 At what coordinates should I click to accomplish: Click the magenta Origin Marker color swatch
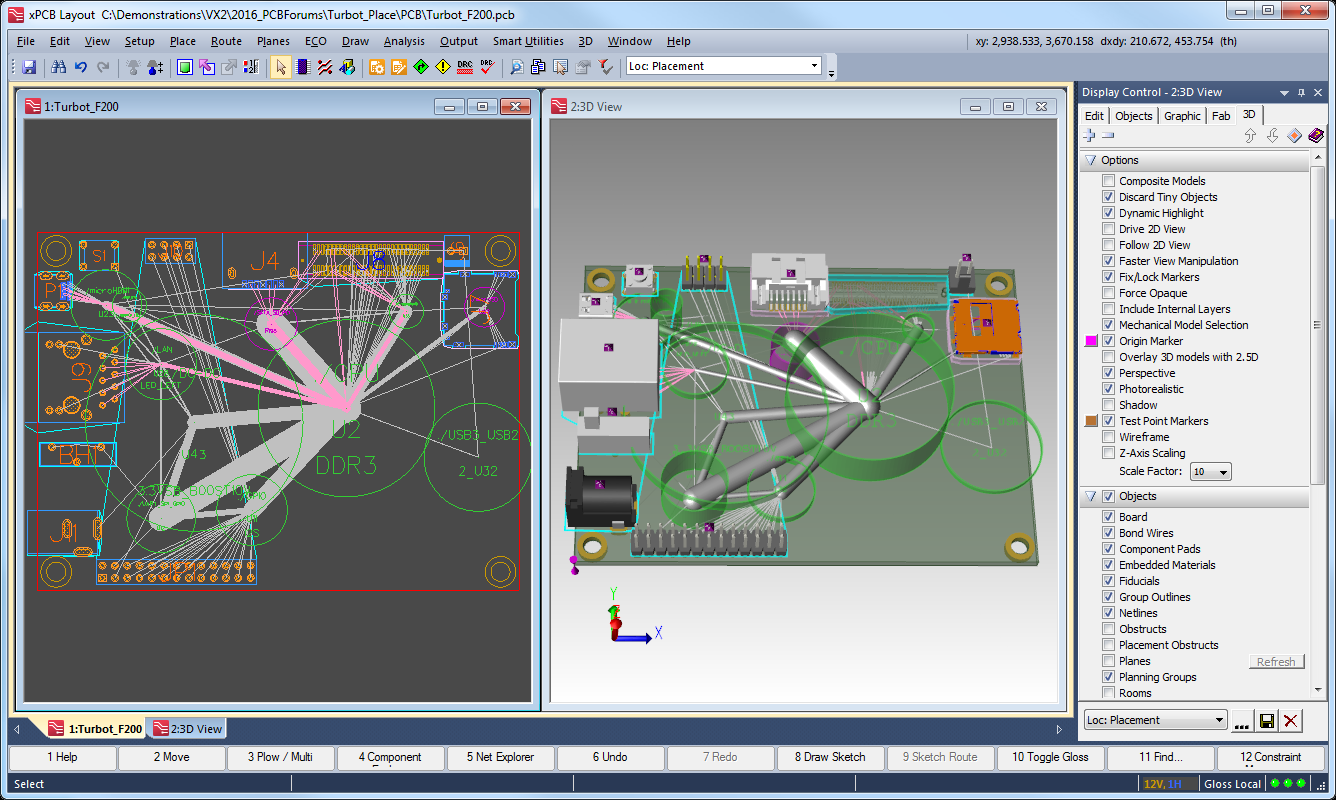[x=1091, y=341]
